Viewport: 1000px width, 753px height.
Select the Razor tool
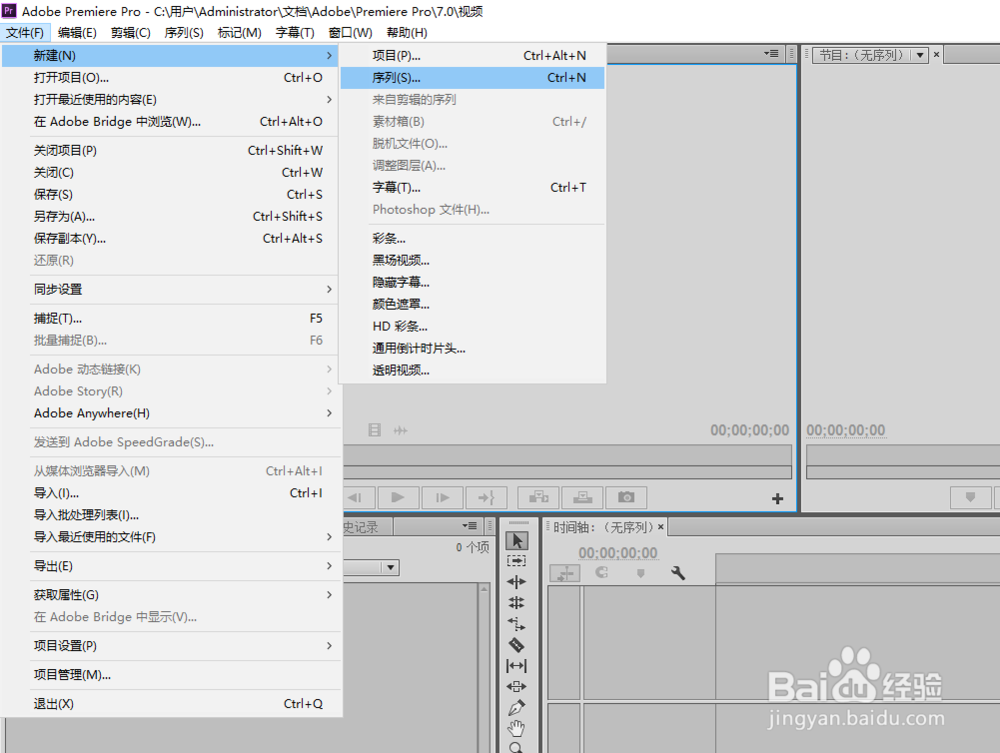point(517,645)
